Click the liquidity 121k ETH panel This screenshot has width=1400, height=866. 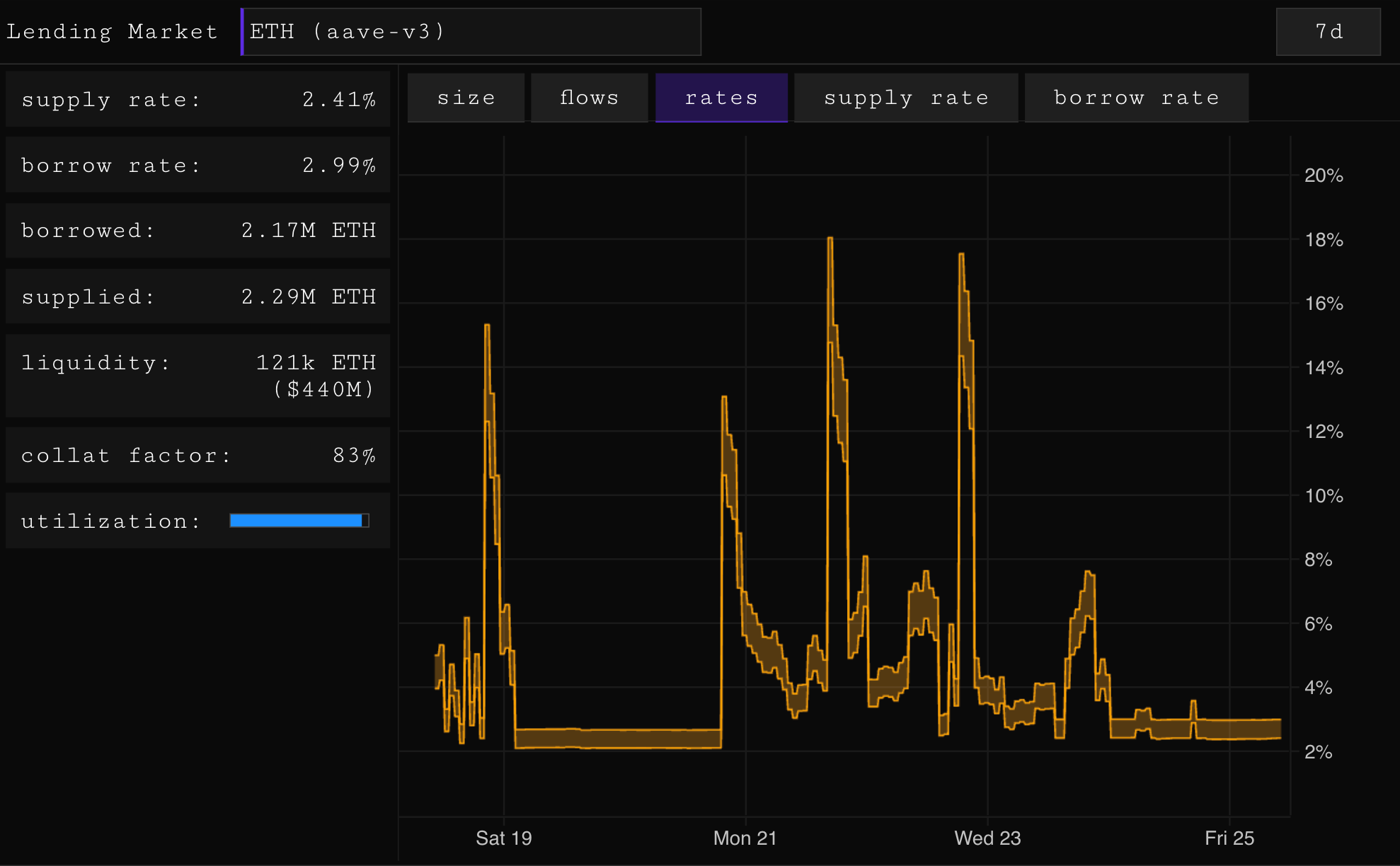197,376
